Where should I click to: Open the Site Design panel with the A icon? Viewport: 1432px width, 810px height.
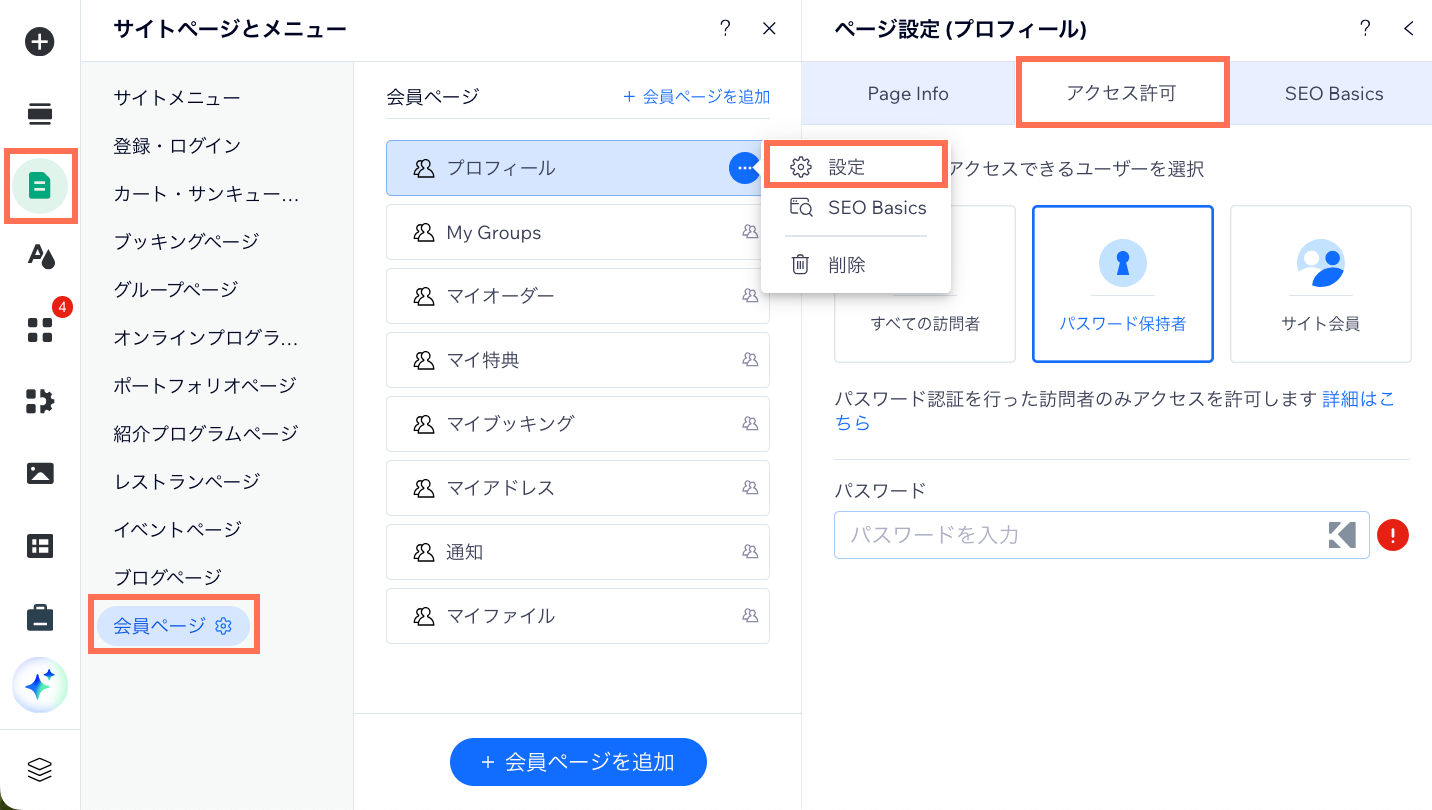[x=39, y=257]
